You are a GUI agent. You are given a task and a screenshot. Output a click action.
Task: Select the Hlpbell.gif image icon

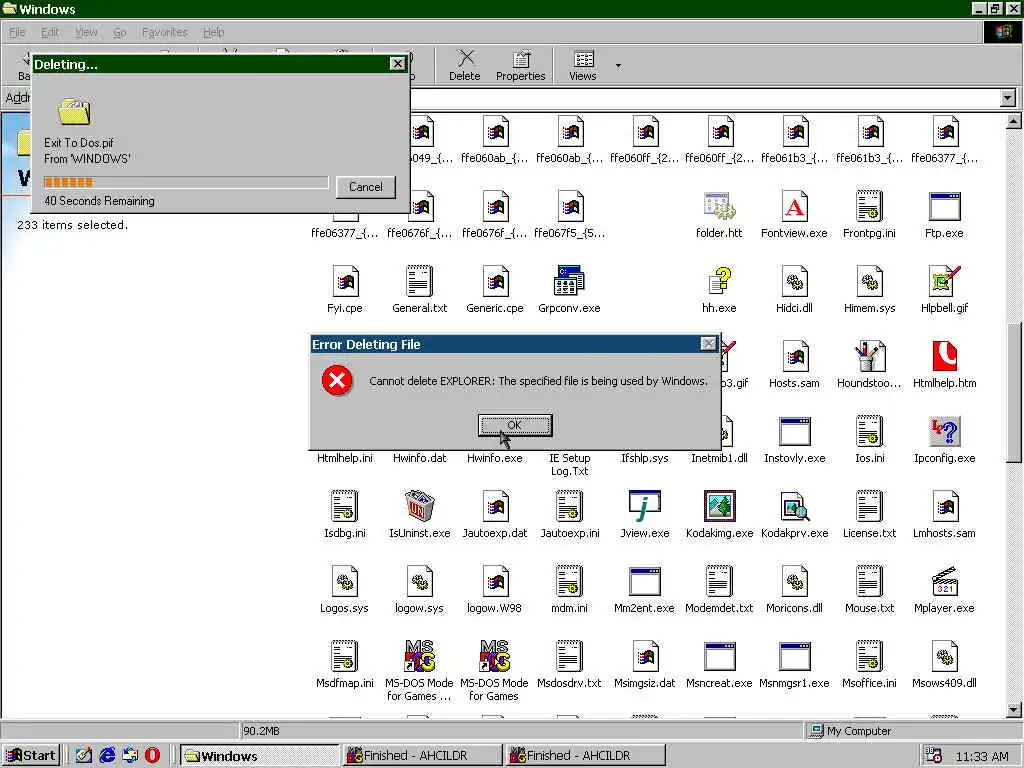click(x=944, y=281)
